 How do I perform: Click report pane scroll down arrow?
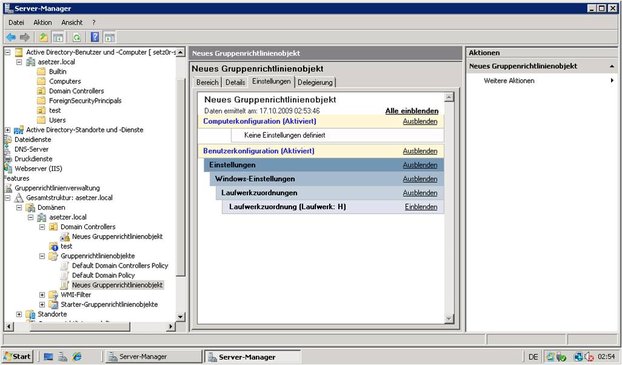click(x=449, y=318)
